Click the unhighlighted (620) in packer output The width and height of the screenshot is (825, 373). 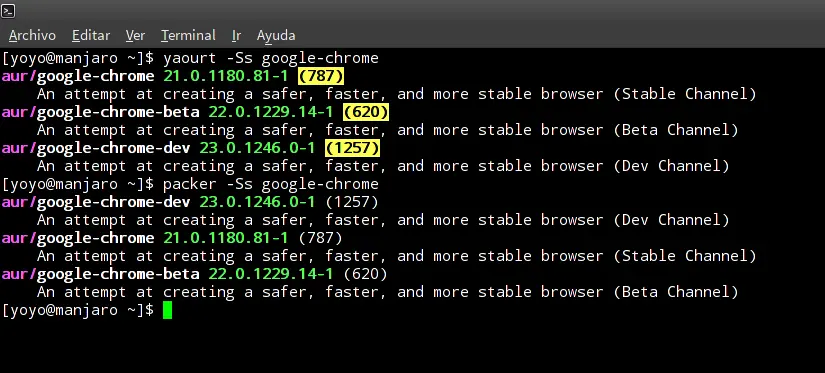point(366,274)
